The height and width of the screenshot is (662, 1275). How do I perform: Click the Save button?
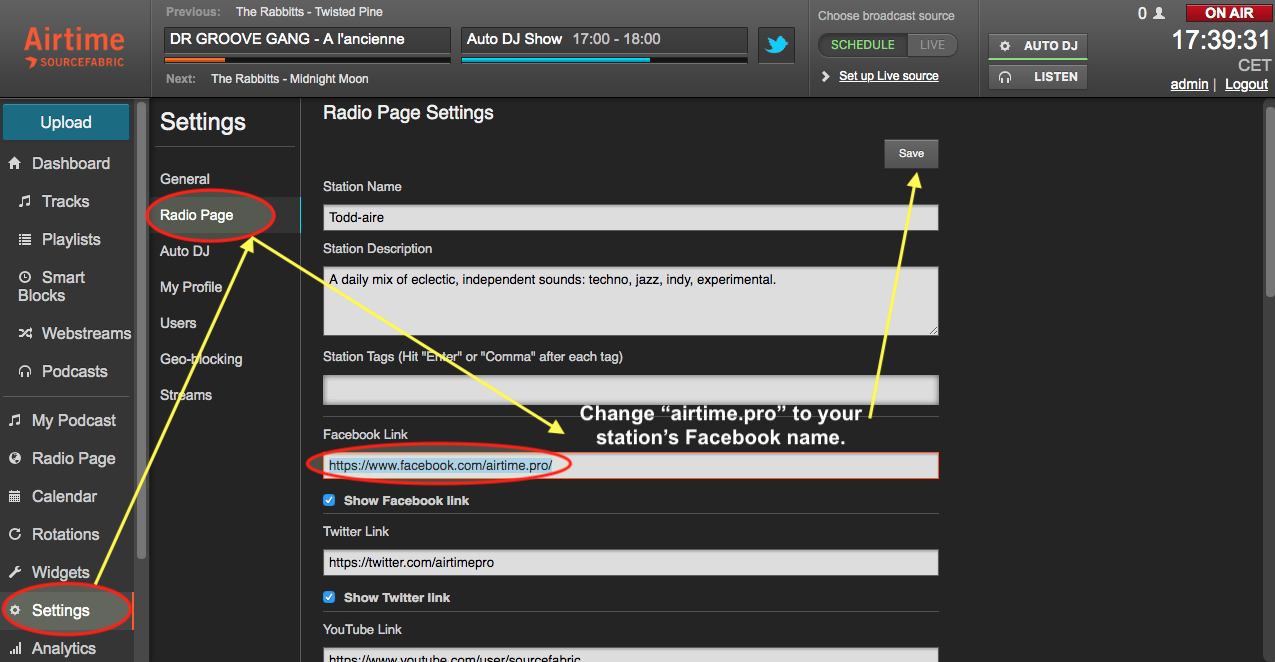point(911,153)
